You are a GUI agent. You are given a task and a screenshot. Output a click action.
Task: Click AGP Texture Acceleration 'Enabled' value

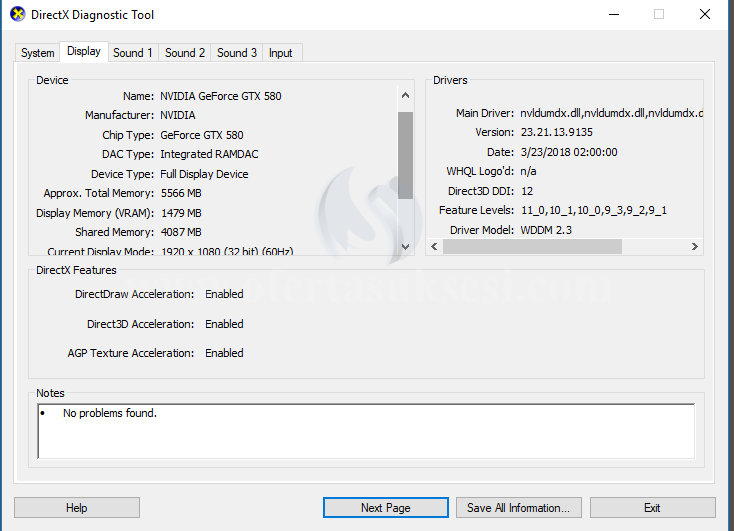click(224, 353)
